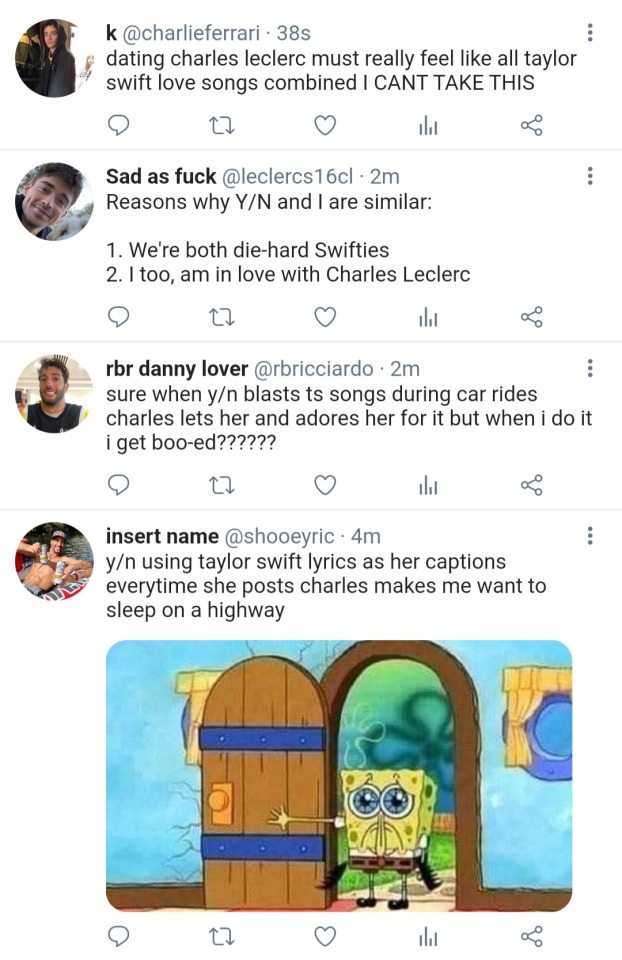Open more options on @leclercs16cl tweet
Image resolution: width=622 pixels, height=960 pixels.
(x=591, y=177)
